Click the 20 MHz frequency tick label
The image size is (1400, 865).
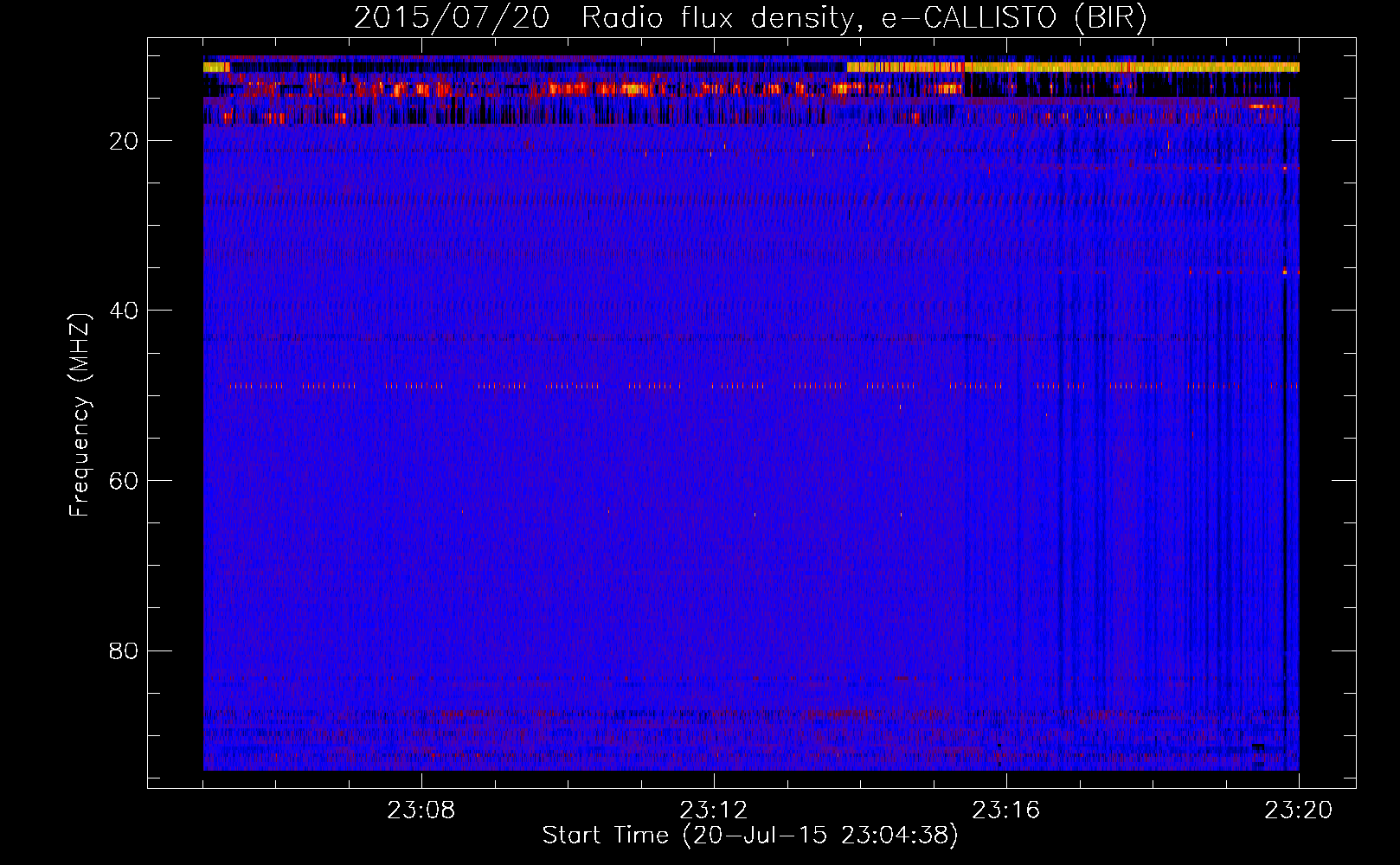tap(125, 141)
